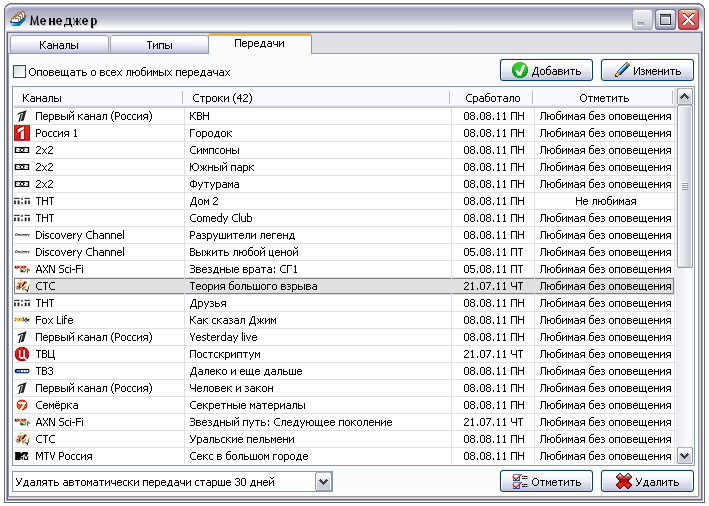Click СТС icon in Теория большого взрыва row
Image resolution: width=709 pixels, height=506 pixels.
click(x=22, y=286)
